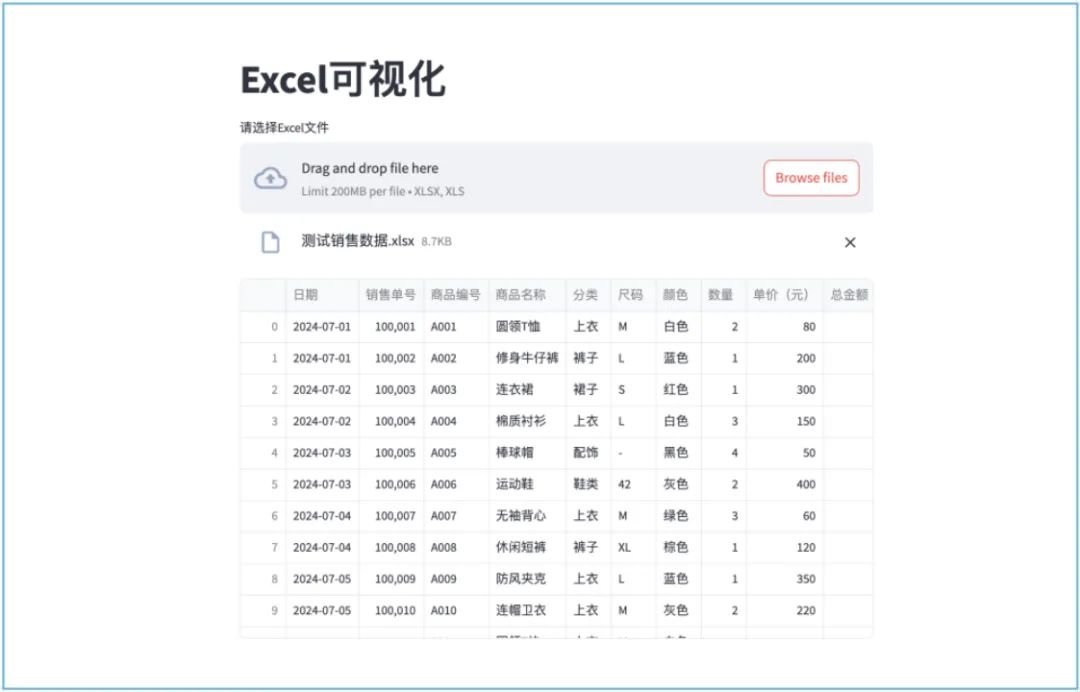
Task: Click the cell A001
Action: [456, 326]
